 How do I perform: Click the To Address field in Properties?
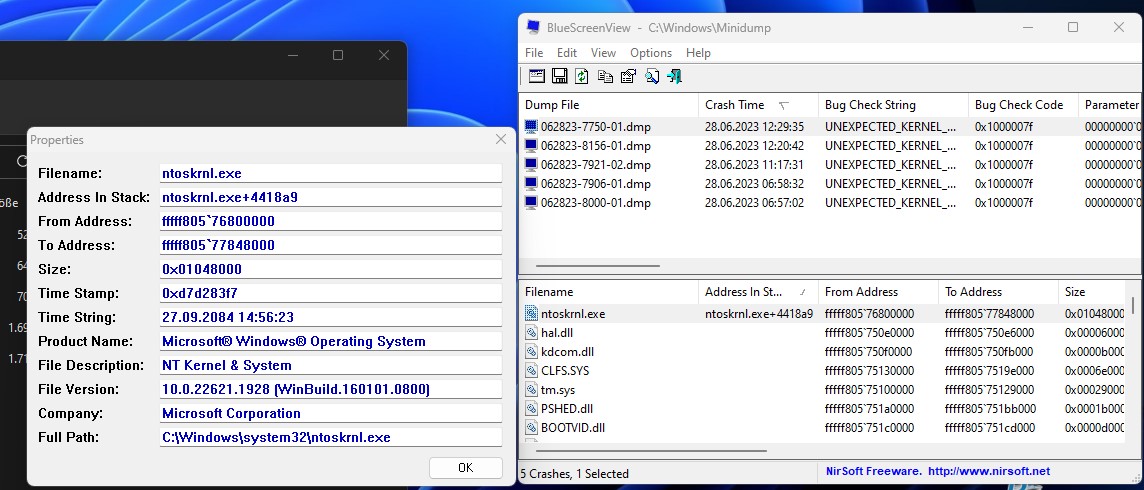(x=331, y=246)
